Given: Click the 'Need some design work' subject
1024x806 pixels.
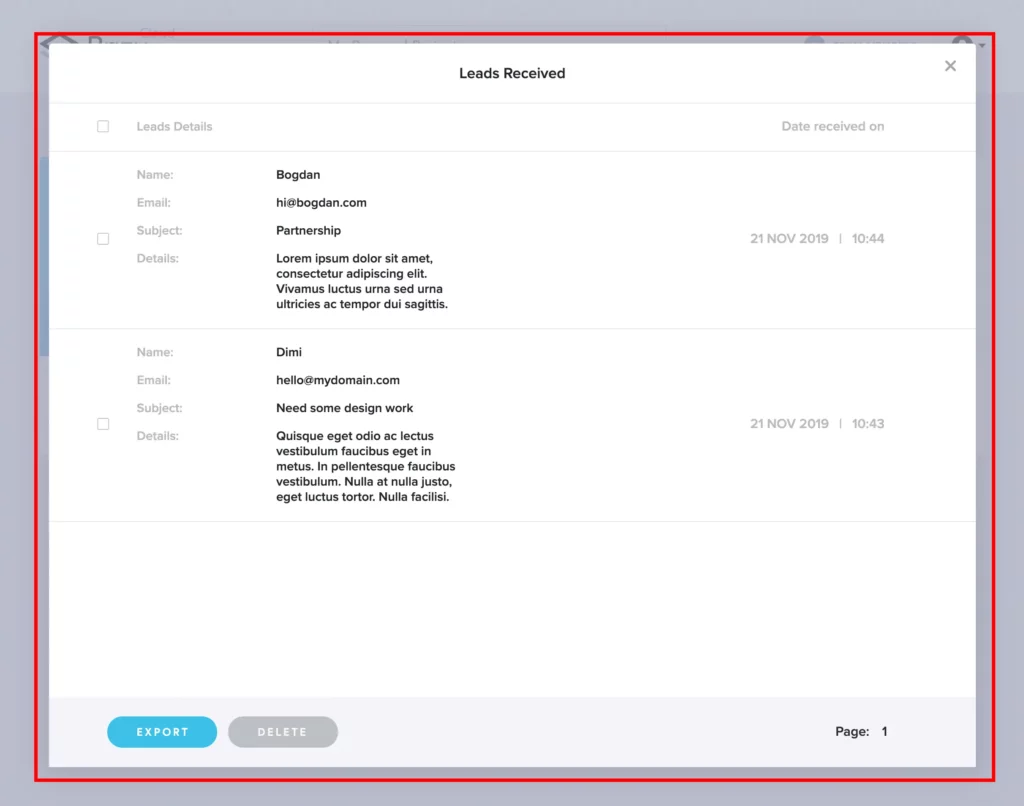Looking at the screenshot, I should click(344, 409).
